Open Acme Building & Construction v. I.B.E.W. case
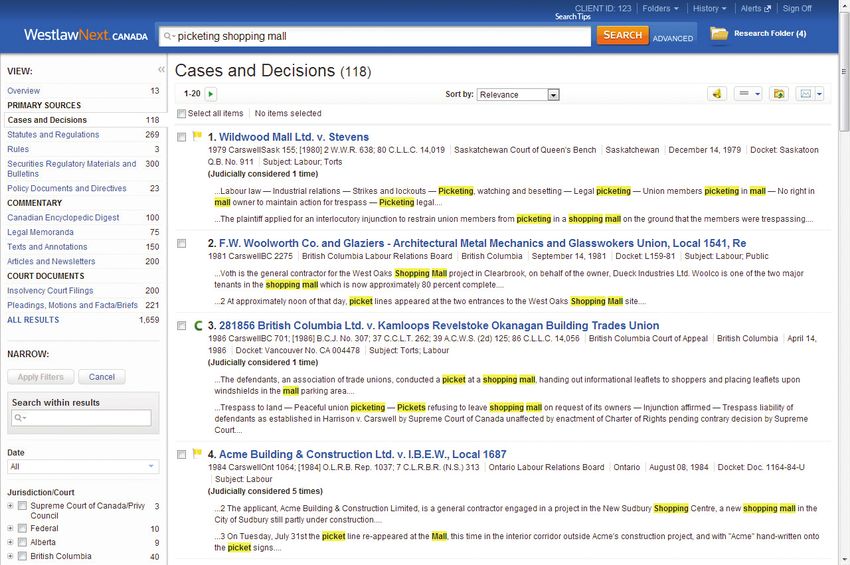This screenshot has width=850, height=565. (x=363, y=454)
